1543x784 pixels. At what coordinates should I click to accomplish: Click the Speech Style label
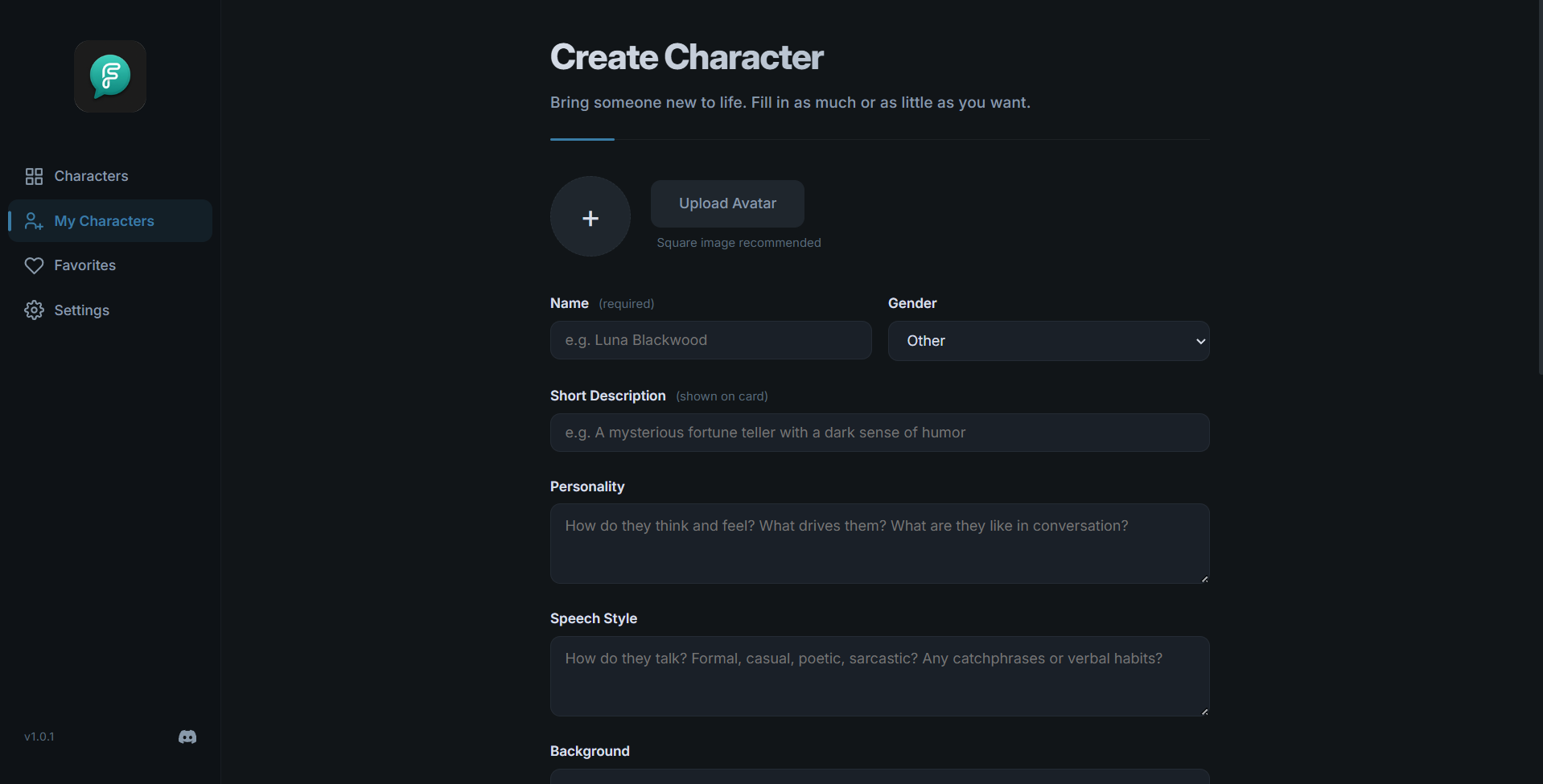tap(594, 618)
